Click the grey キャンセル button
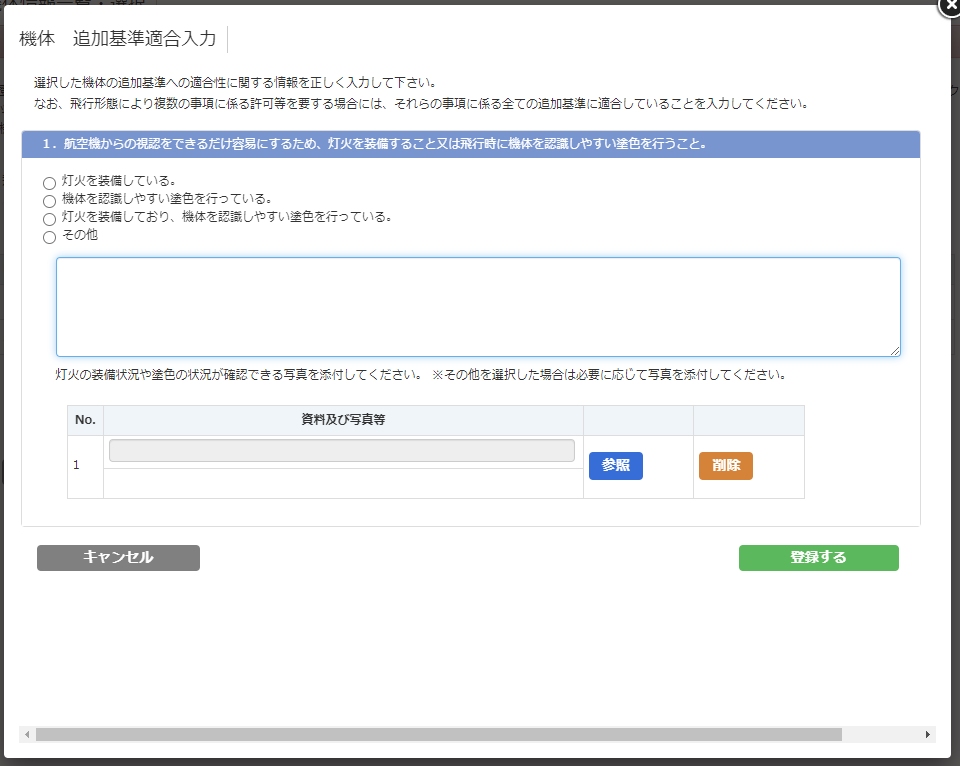The image size is (960, 766). (118, 558)
